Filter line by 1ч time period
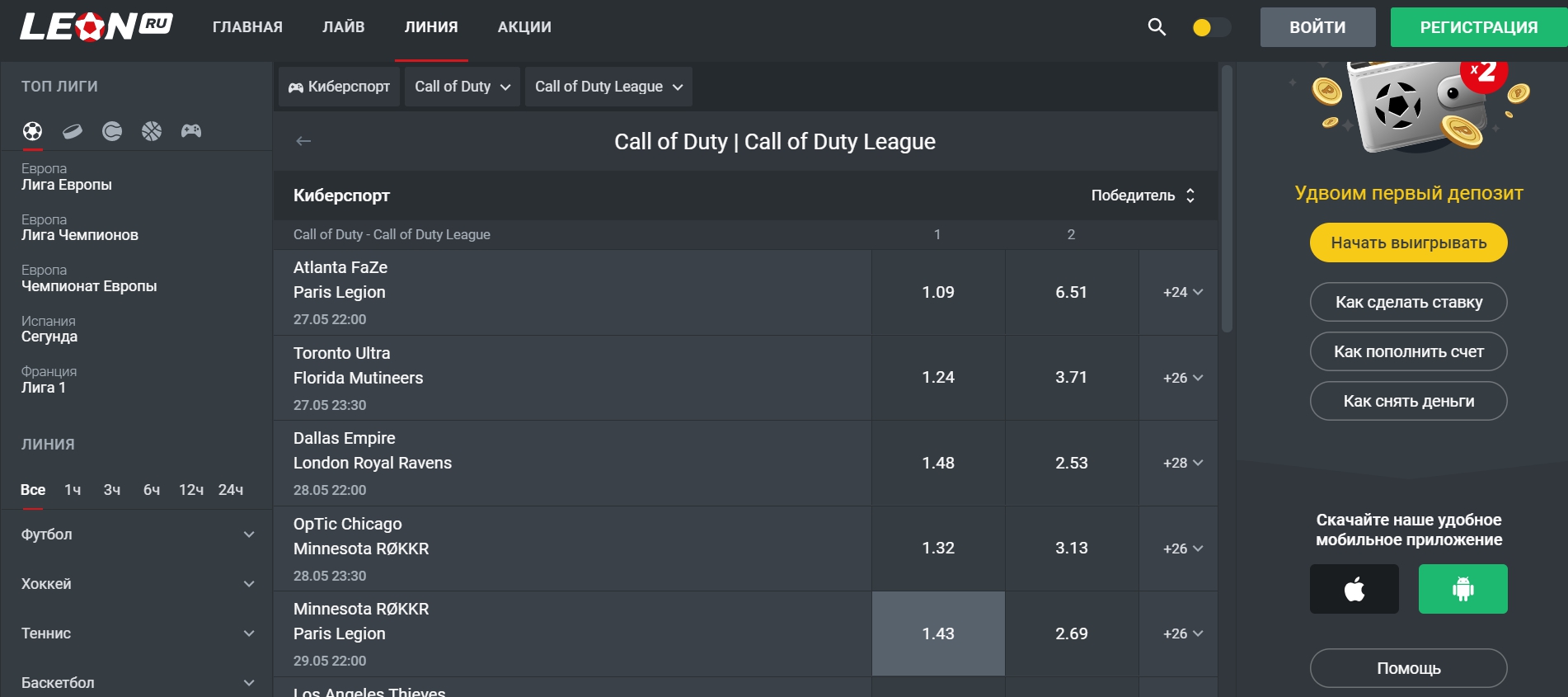 [x=73, y=490]
